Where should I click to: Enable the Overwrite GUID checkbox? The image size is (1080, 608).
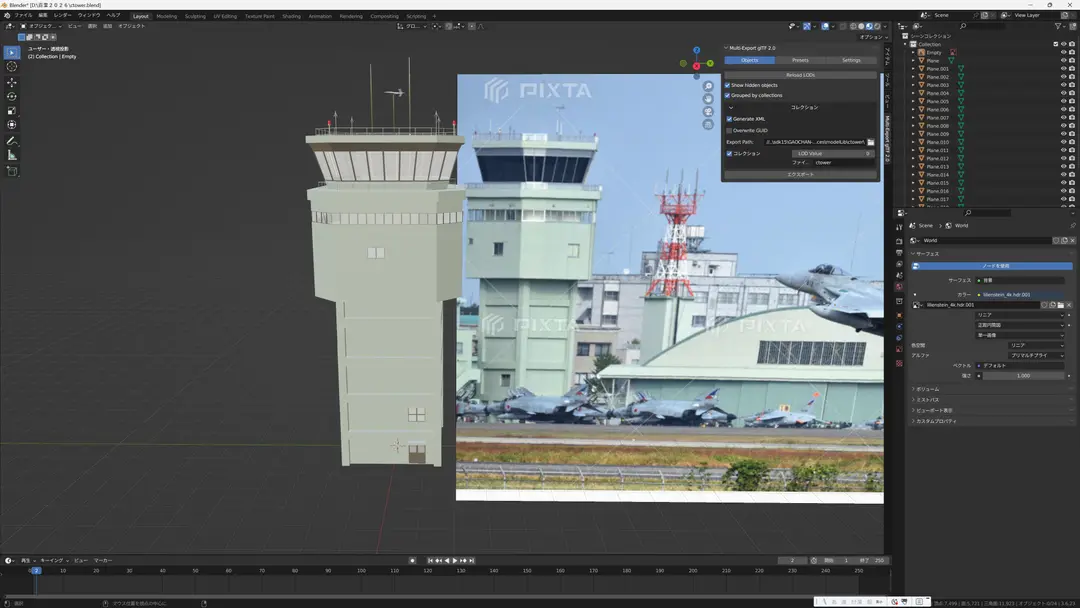[x=729, y=130]
